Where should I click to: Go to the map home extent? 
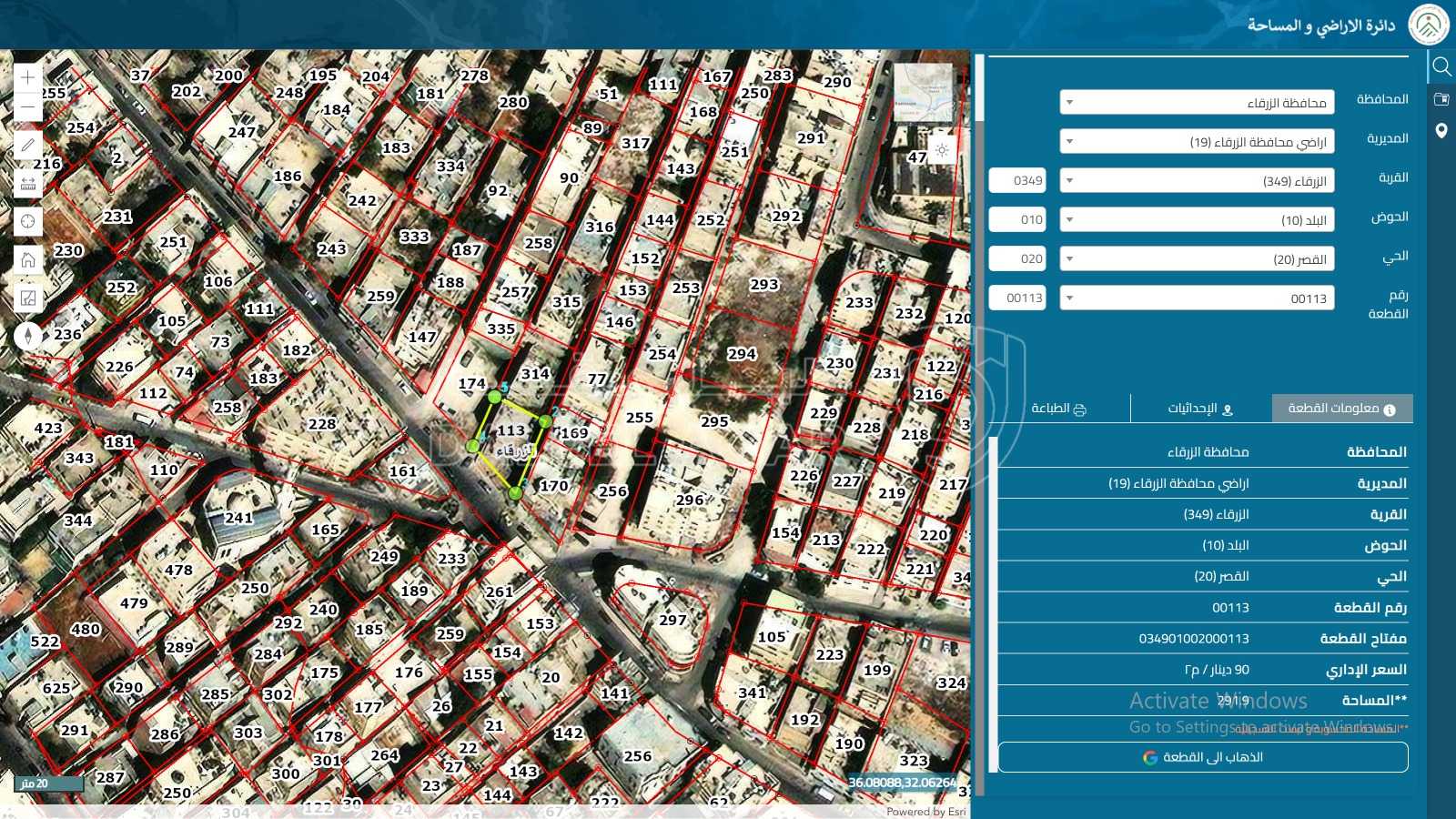tap(28, 260)
